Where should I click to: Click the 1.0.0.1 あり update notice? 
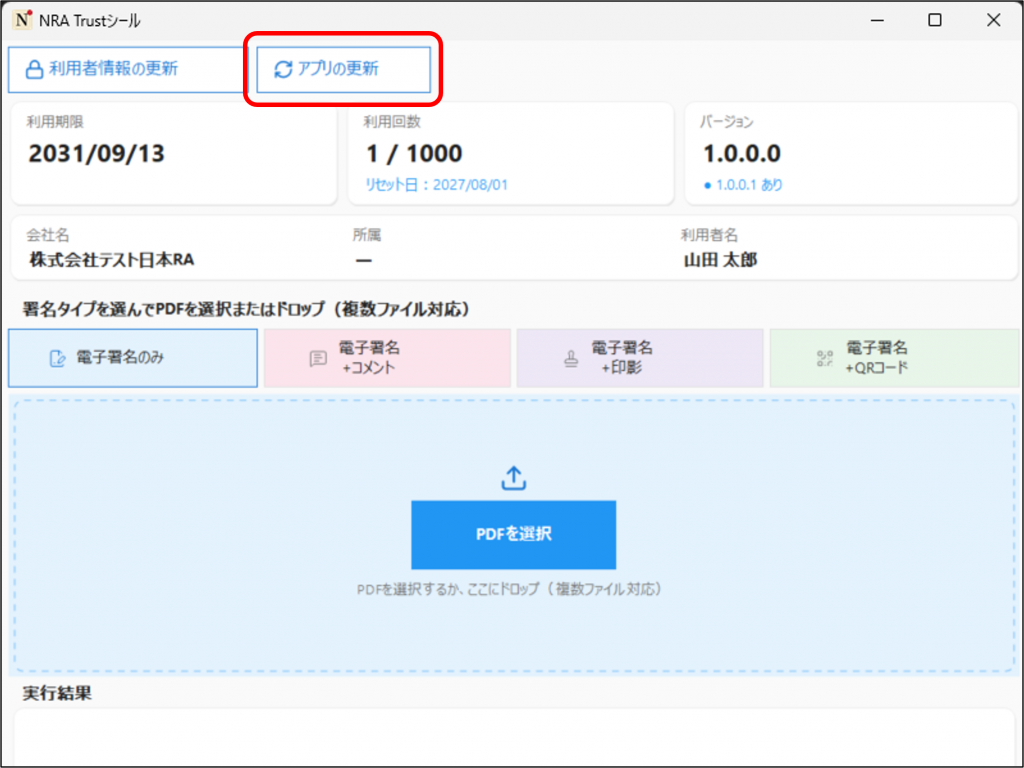click(743, 185)
